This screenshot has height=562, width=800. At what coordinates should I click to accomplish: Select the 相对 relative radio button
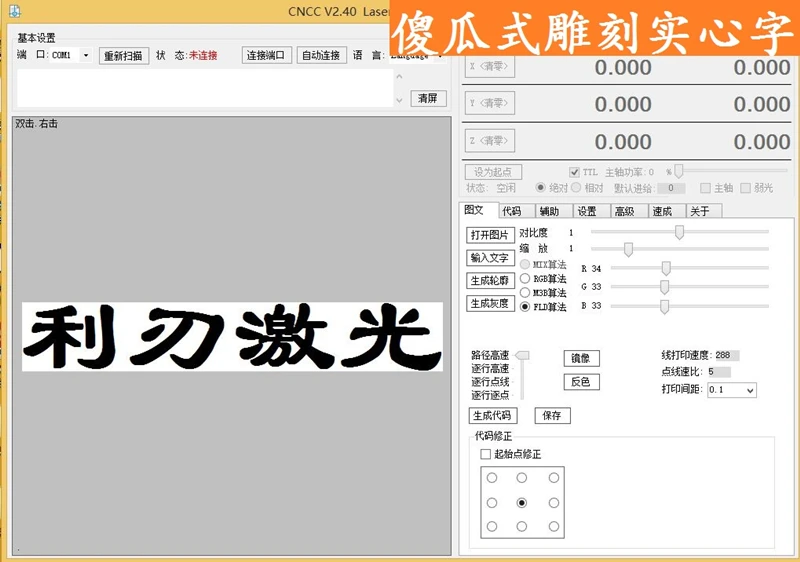click(576, 188)
